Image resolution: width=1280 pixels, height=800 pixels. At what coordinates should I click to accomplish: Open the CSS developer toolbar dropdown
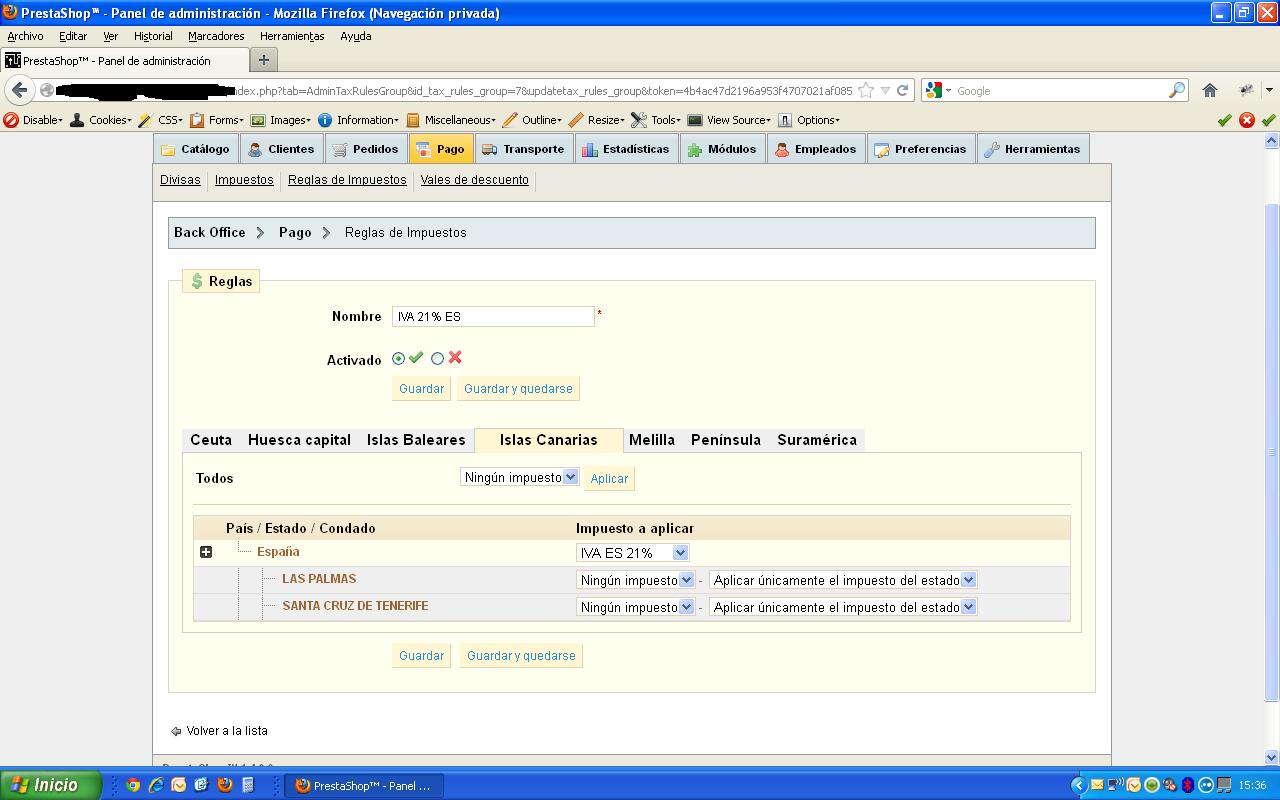[x=160, y=120]
